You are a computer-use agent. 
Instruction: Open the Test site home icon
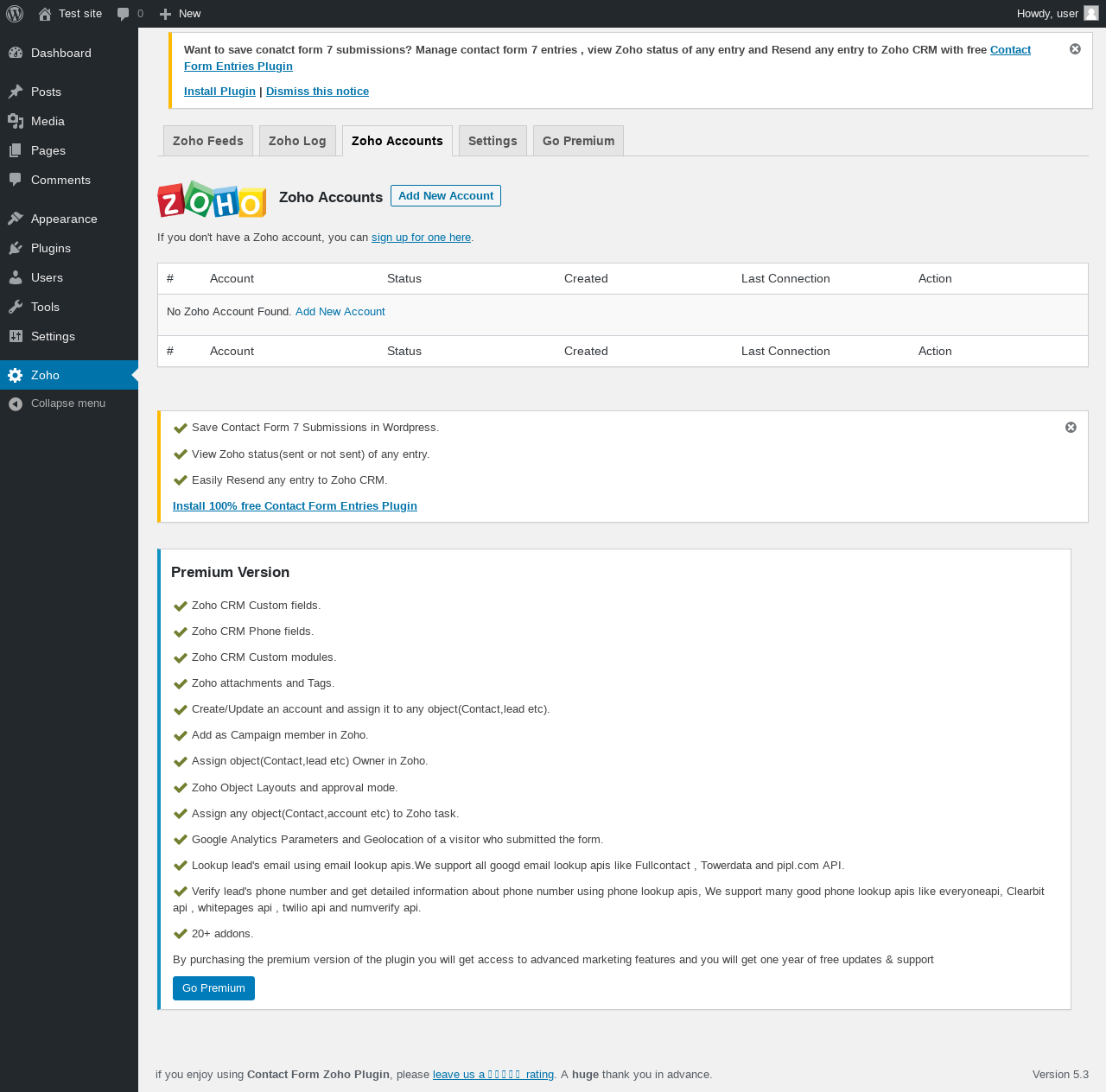coord(45,14)
